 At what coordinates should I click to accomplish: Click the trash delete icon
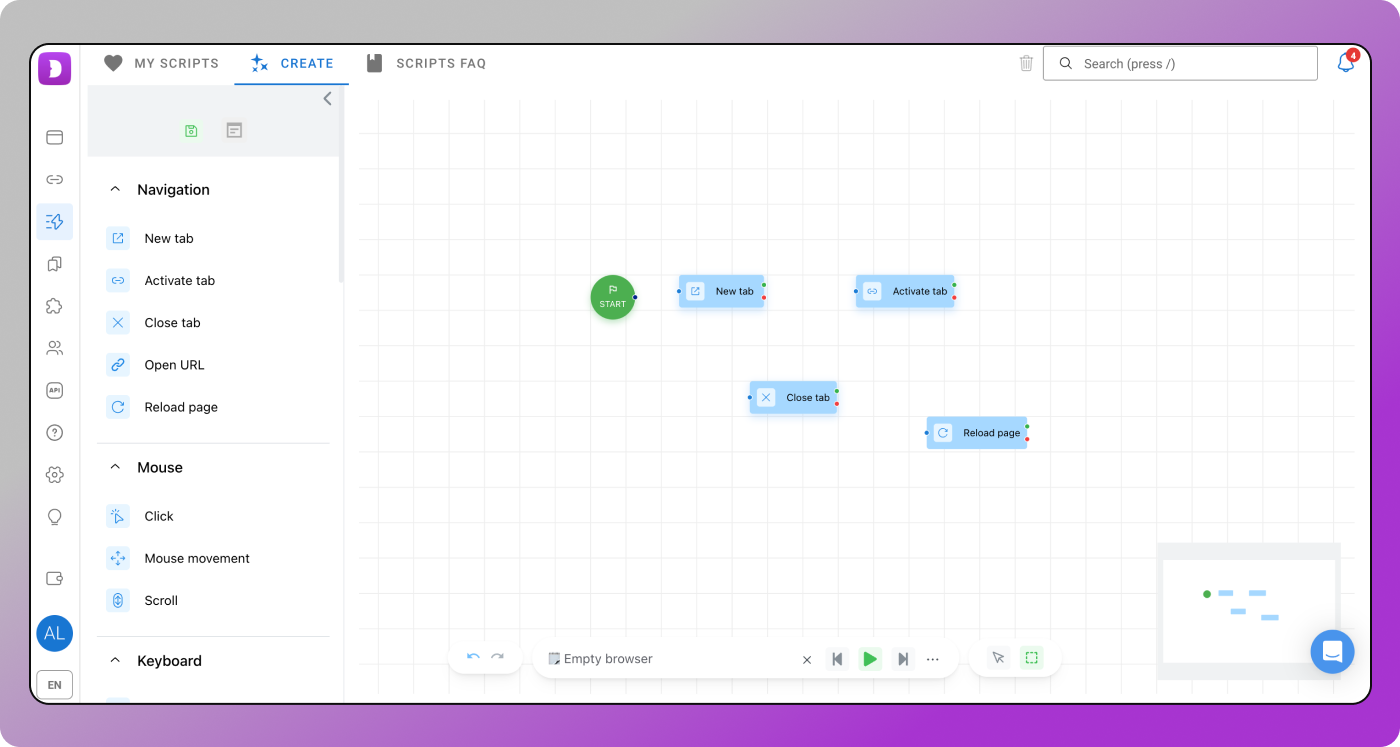click(1026, 63)
